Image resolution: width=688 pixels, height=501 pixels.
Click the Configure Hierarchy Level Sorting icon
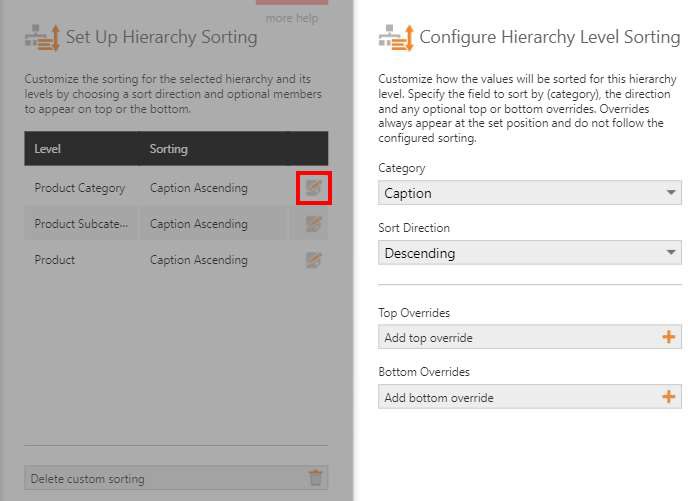(x=396, y=38)
